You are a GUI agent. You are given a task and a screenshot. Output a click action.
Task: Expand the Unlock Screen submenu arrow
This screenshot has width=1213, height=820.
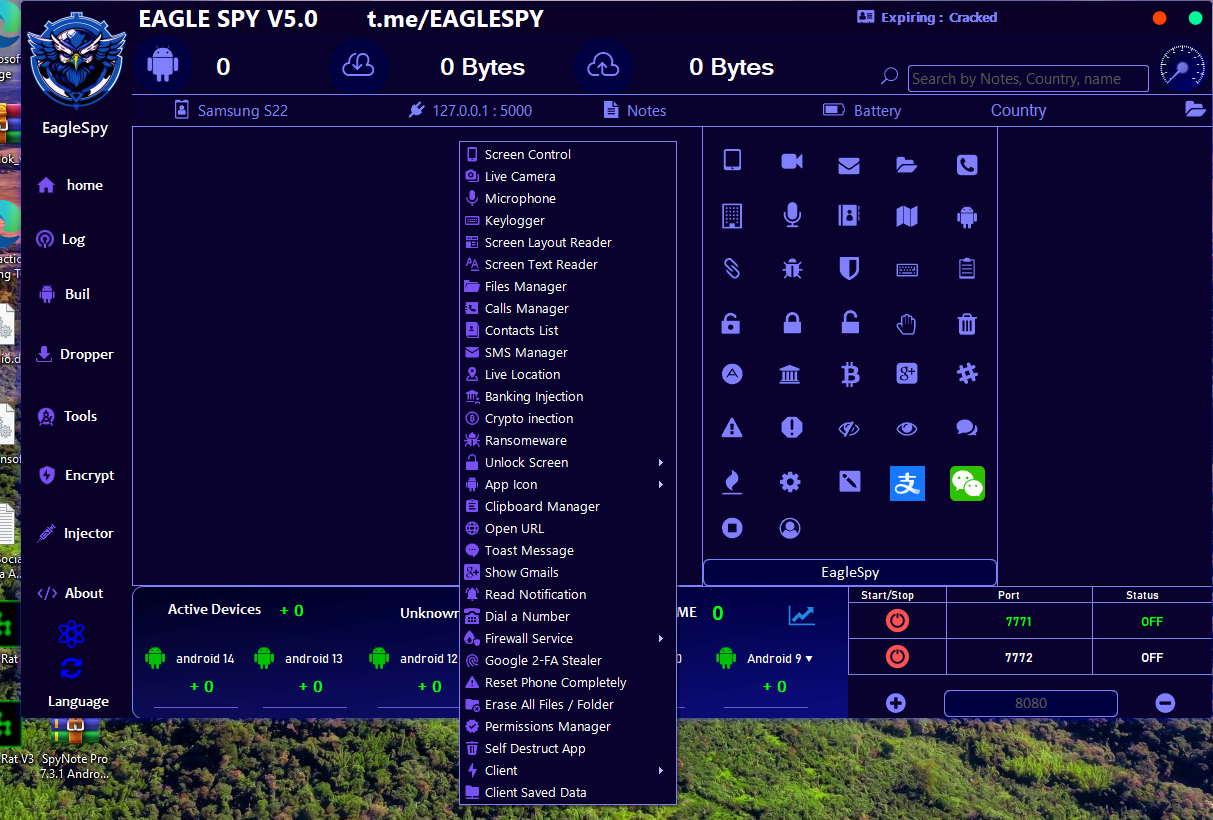click(x=661, y=463)
